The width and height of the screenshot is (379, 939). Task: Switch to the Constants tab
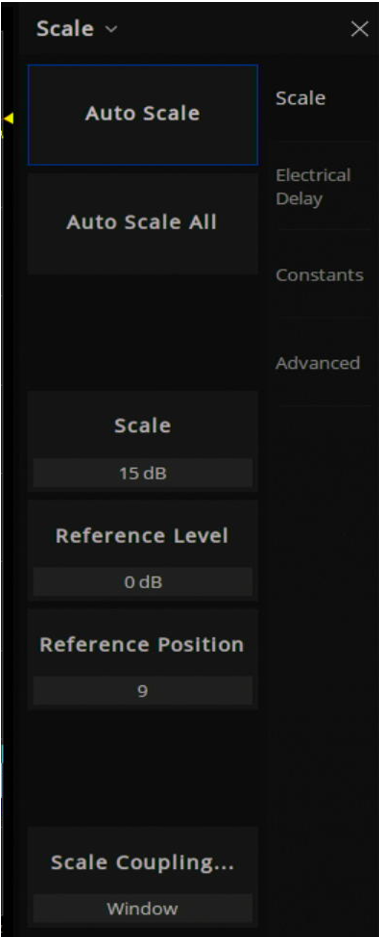(319, 275)
